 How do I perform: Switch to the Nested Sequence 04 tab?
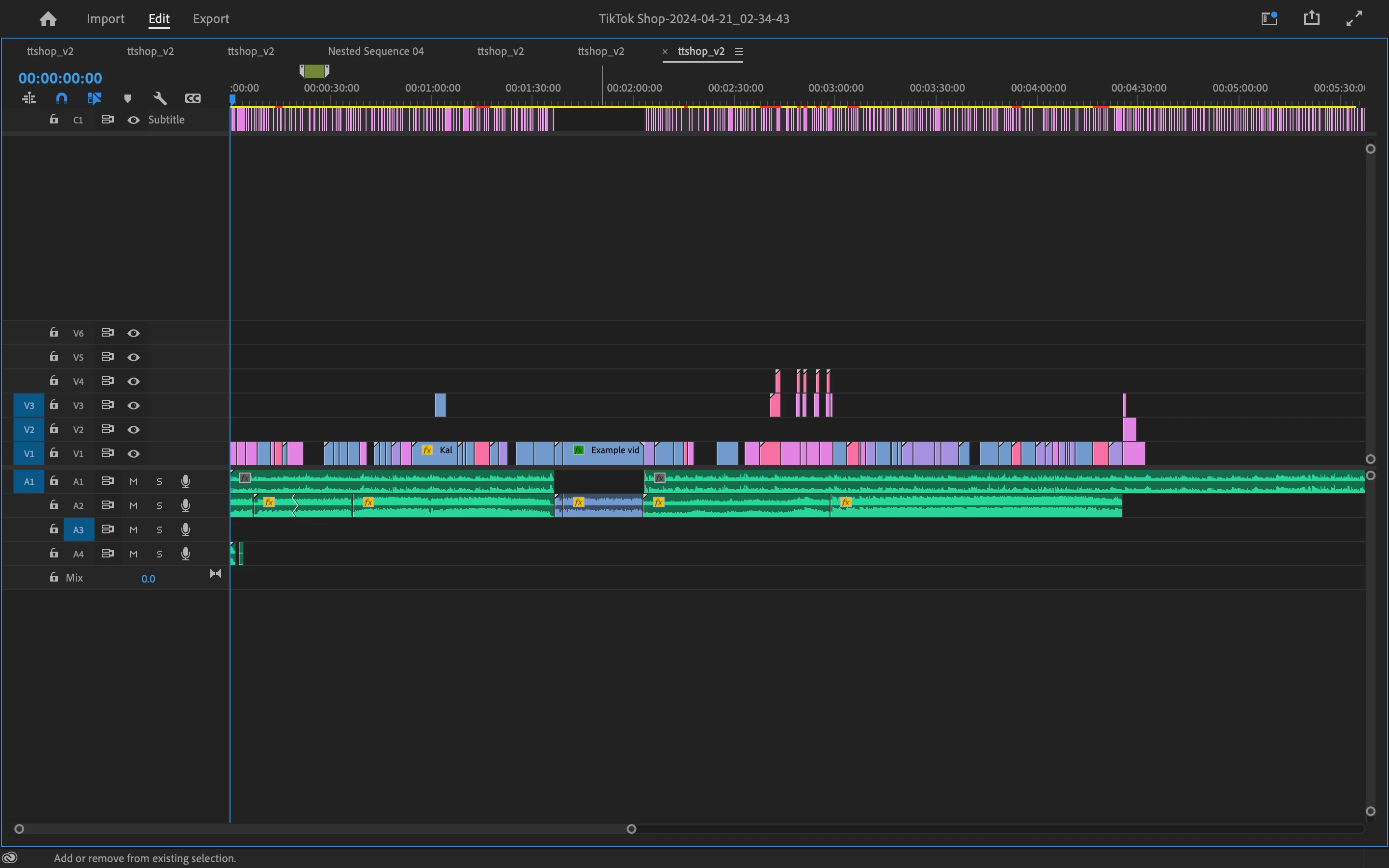[x=375, y=51]
